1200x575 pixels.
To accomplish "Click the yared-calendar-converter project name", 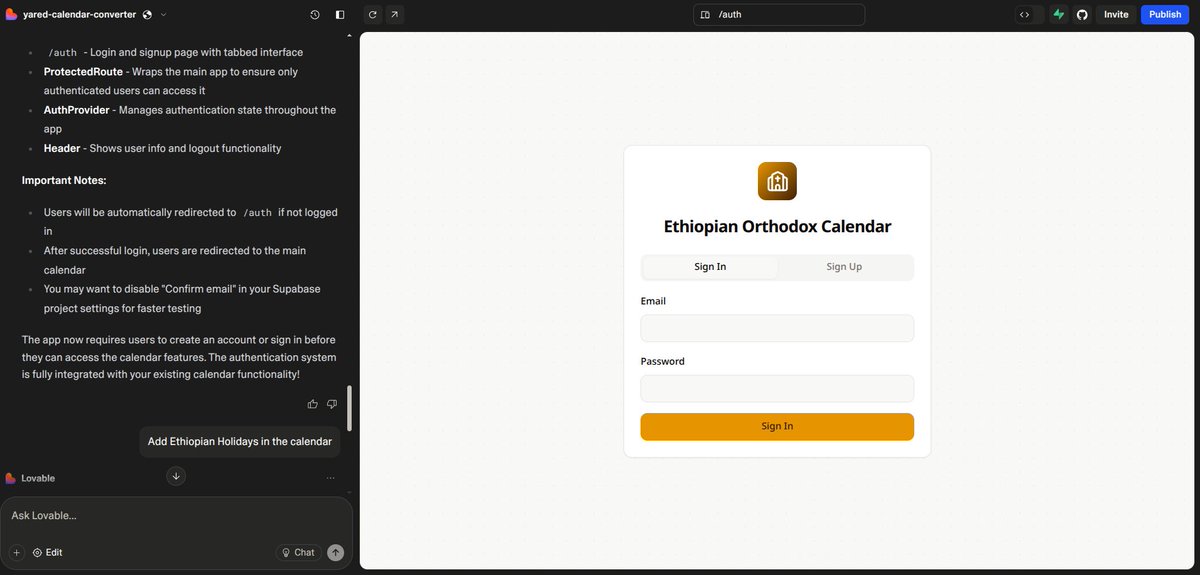I will [x=79, y=15].
